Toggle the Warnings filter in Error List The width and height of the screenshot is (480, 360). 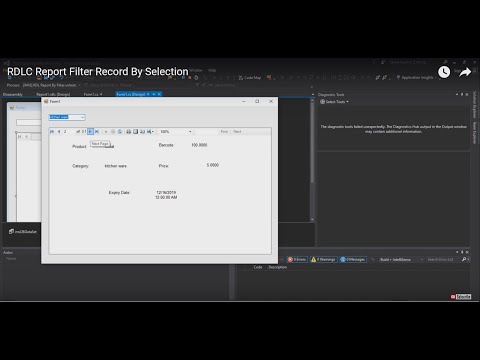pyautogui.click(x=323, y=259)
